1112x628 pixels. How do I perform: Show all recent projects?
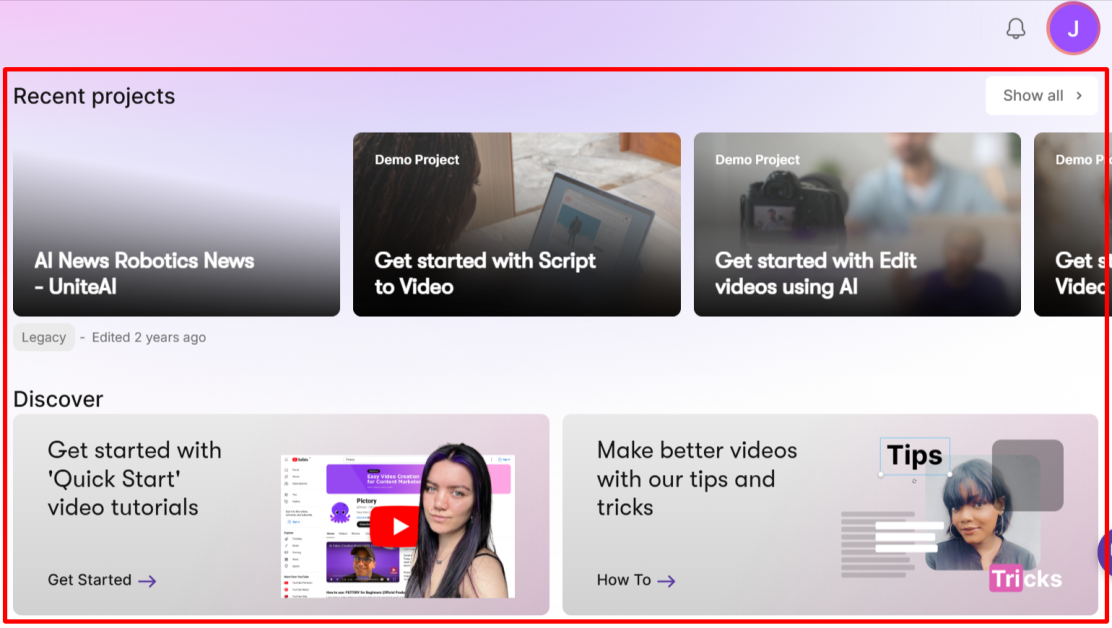(x=1041, y=96)
